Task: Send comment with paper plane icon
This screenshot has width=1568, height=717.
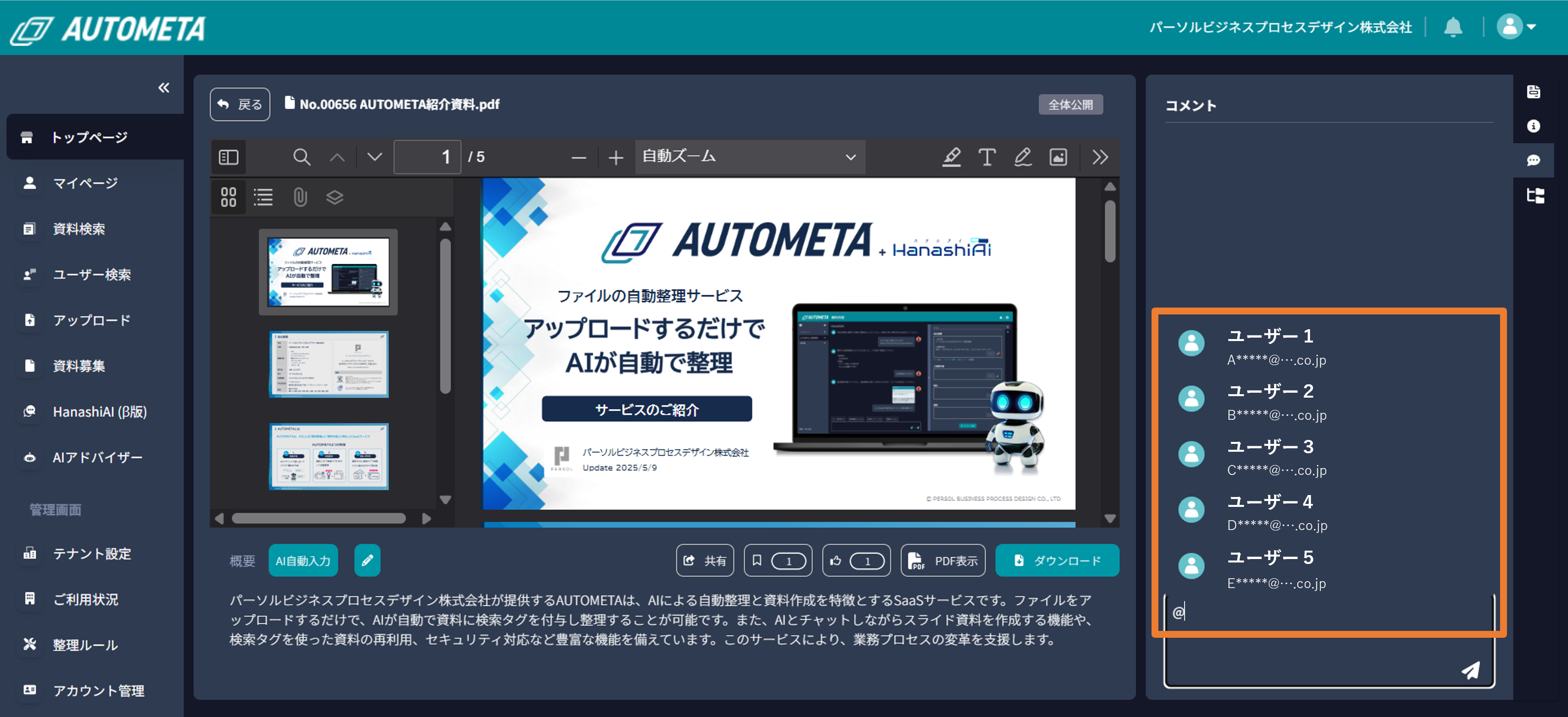Action: click(1471, 670)
